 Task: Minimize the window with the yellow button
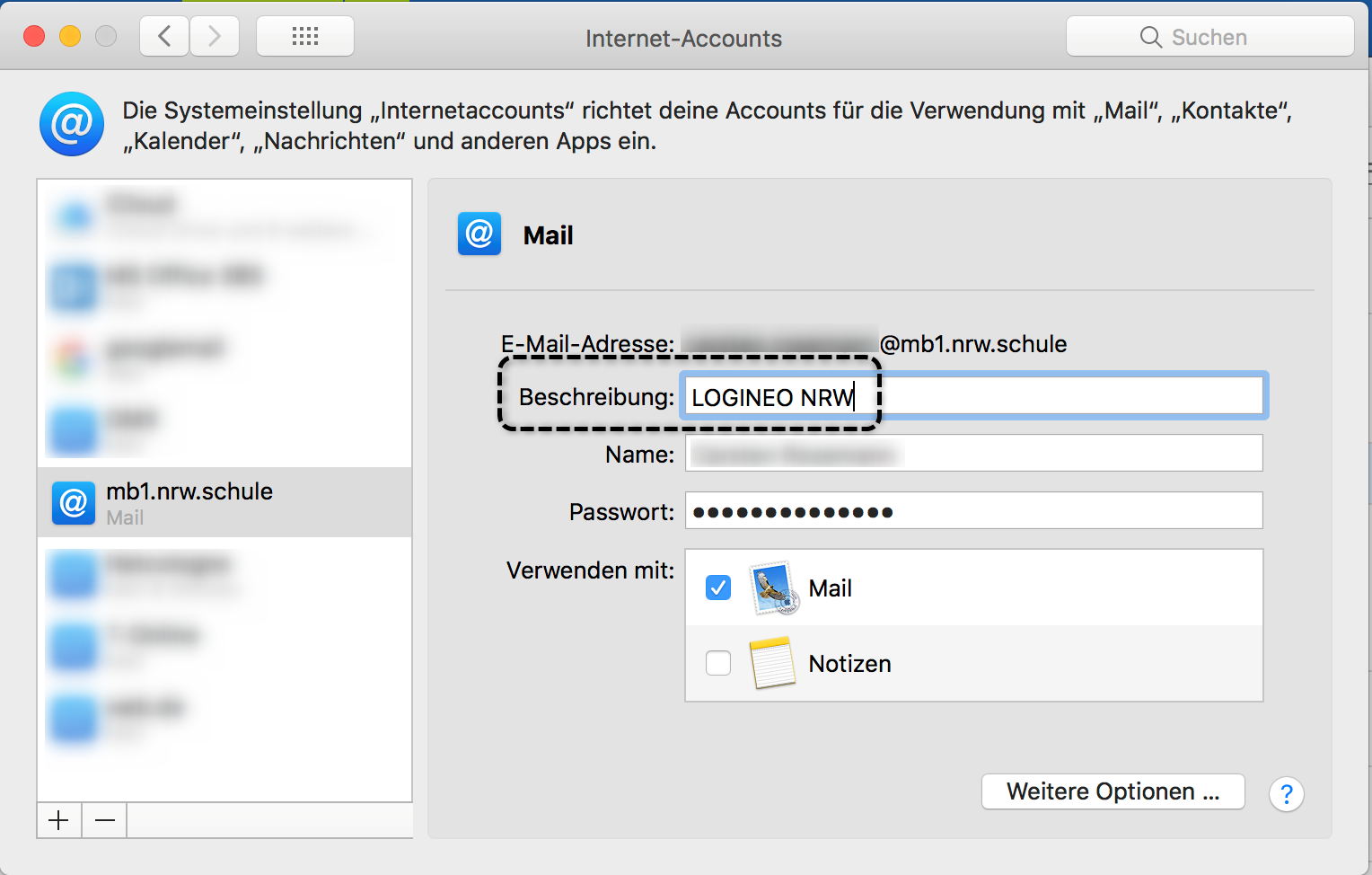(70, 36)
